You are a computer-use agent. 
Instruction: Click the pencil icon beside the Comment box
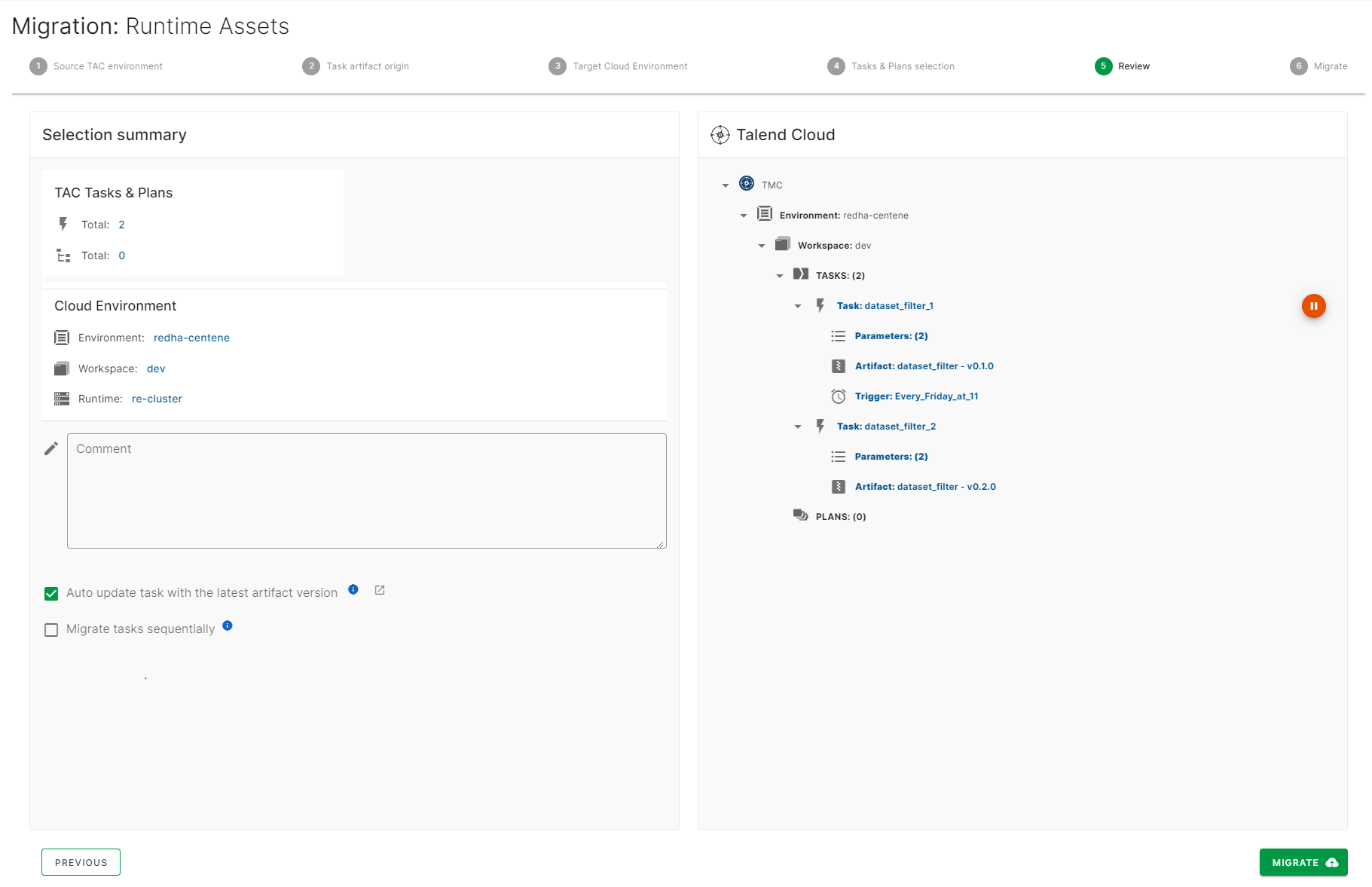pyautogui.click(x=51, y=448)
